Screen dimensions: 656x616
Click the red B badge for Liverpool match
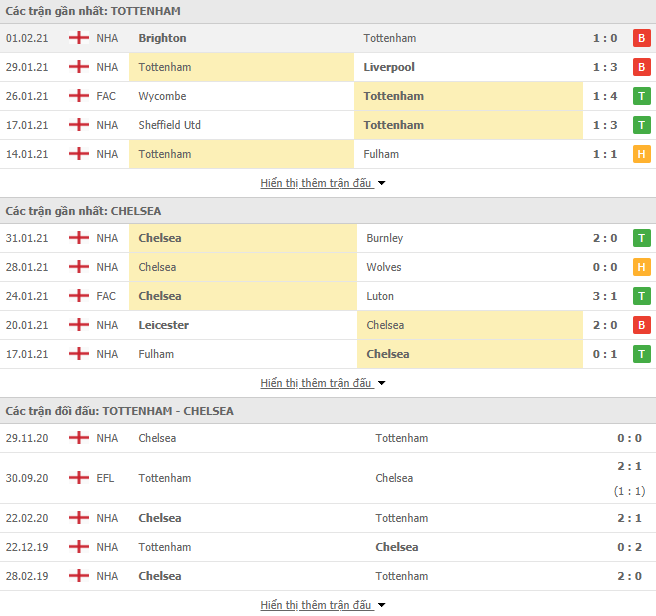point(641,67)
